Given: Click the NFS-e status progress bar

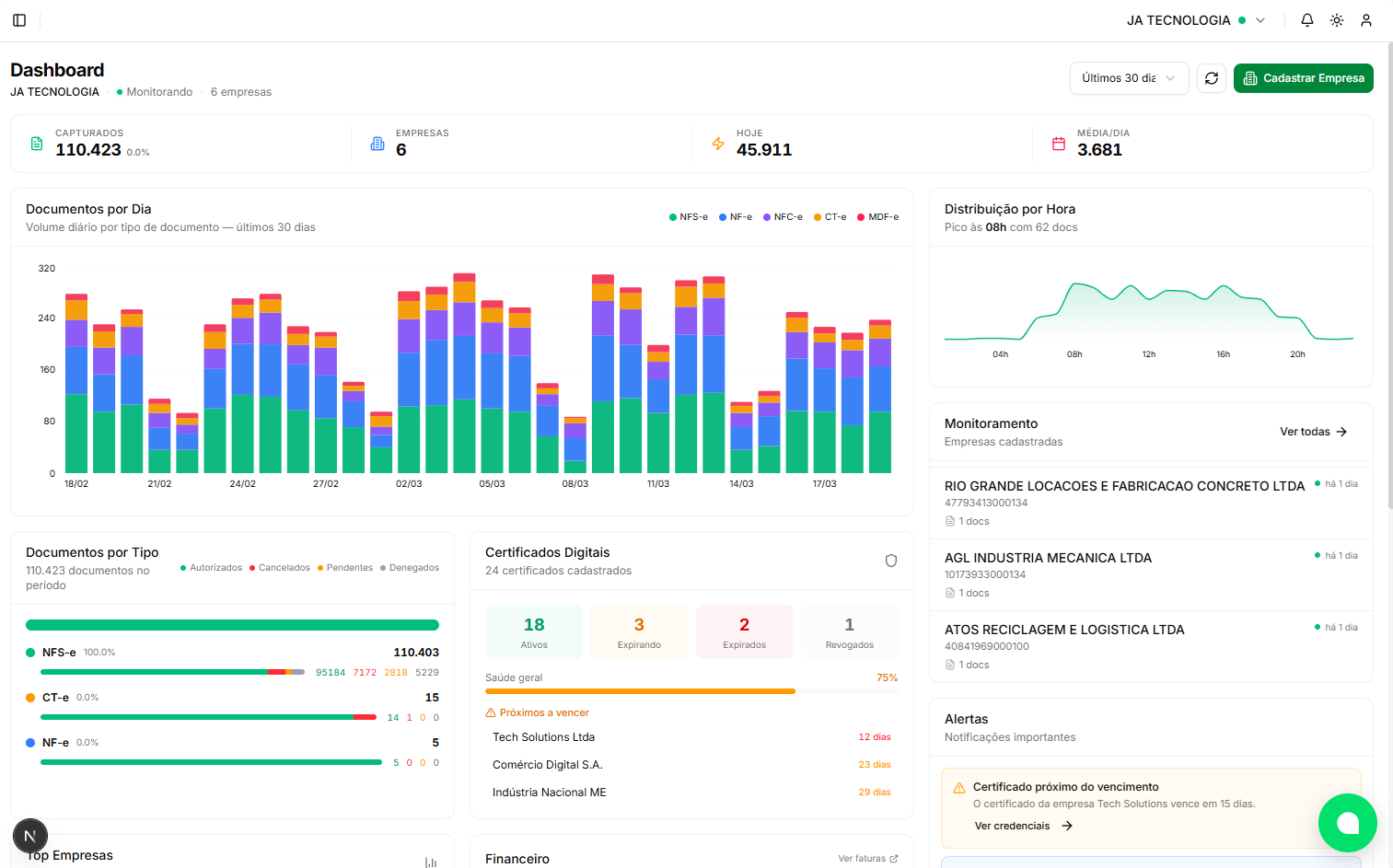Looking at the screenshot, I should 173,672.
